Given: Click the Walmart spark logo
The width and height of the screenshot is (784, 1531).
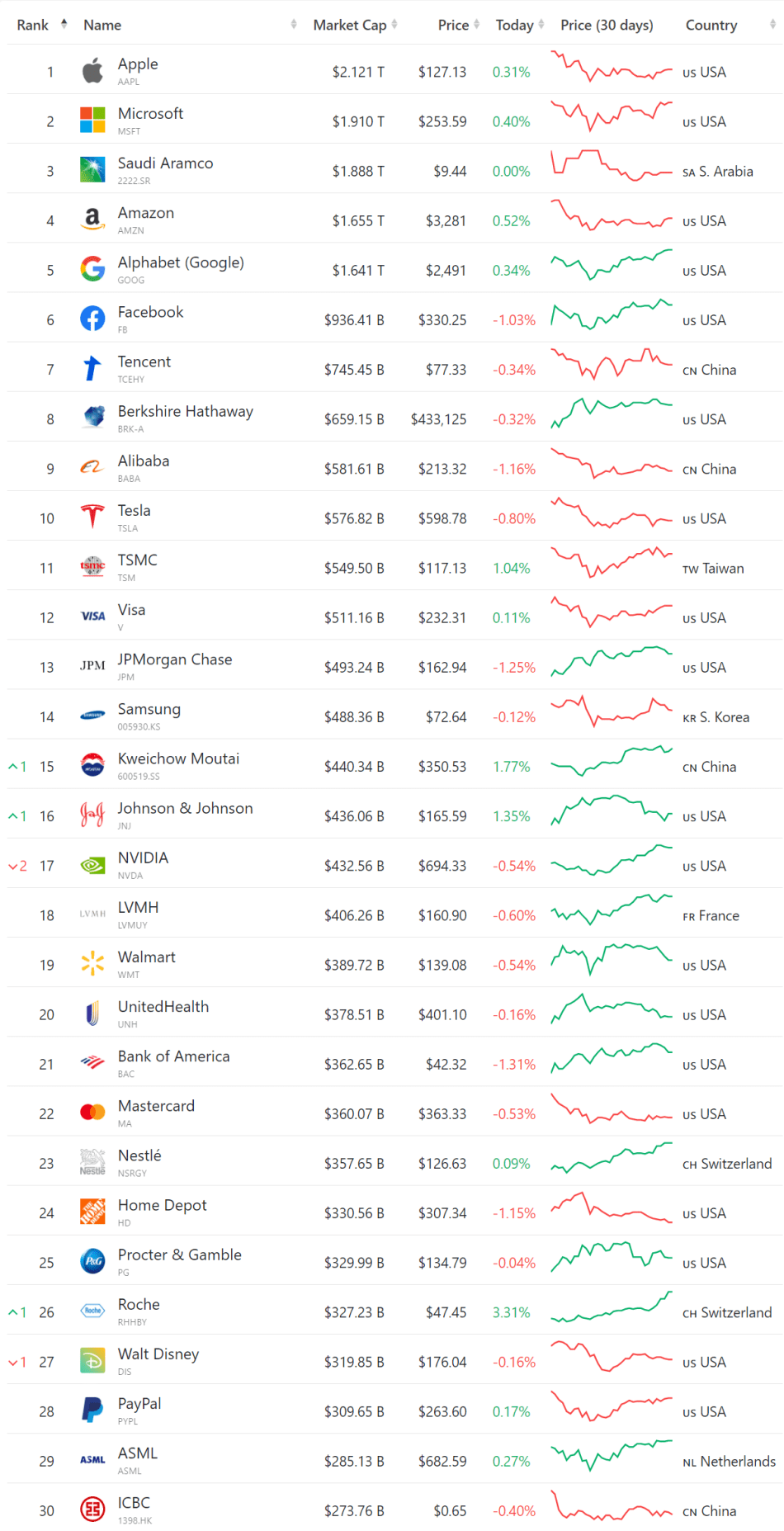Looking at the screenshot, I should tap(92, 964).
